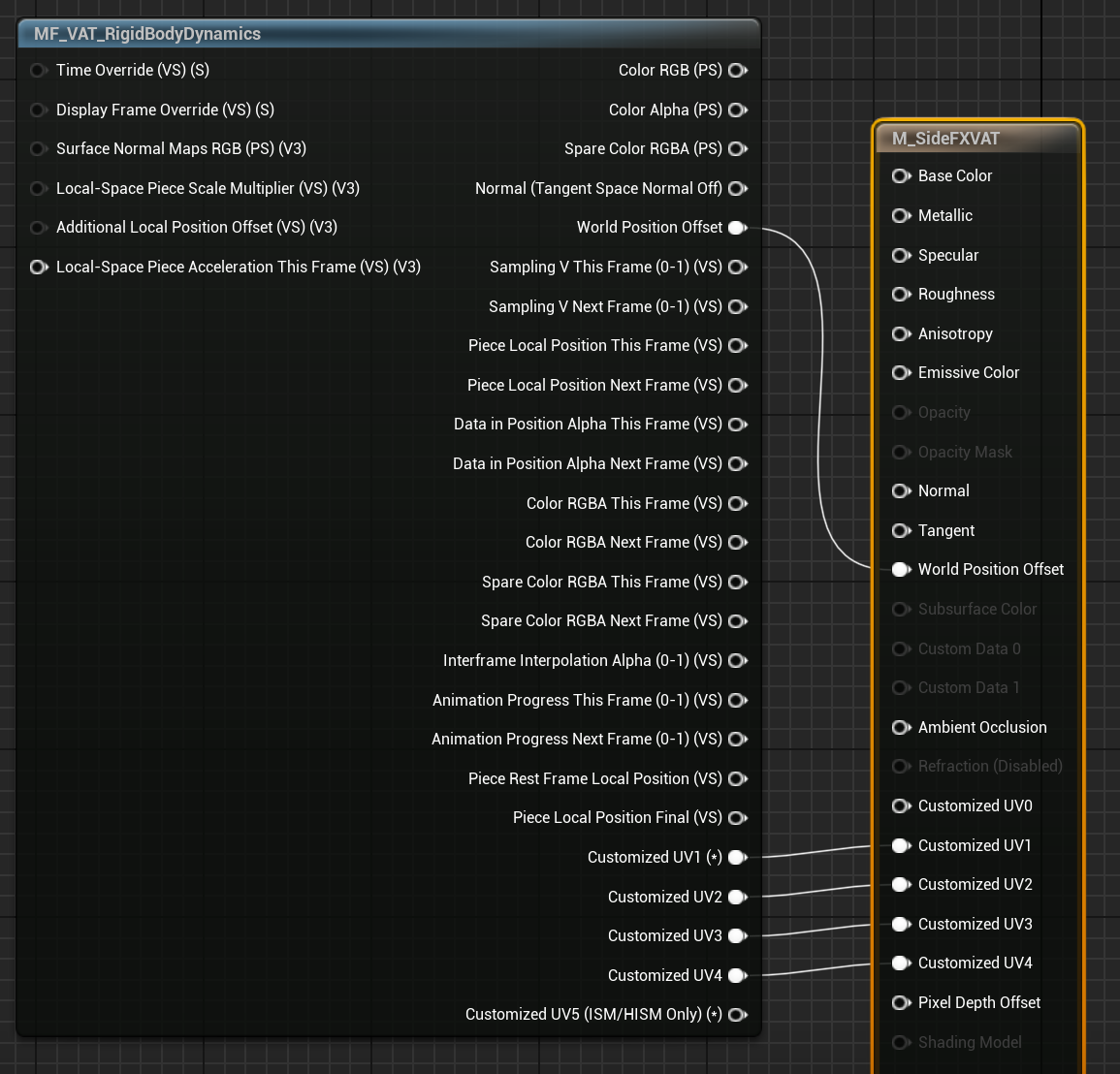
Task: Select the MF_VAT_RigidBodyDynamics node title bar
Action: click(x=389, y=34)
